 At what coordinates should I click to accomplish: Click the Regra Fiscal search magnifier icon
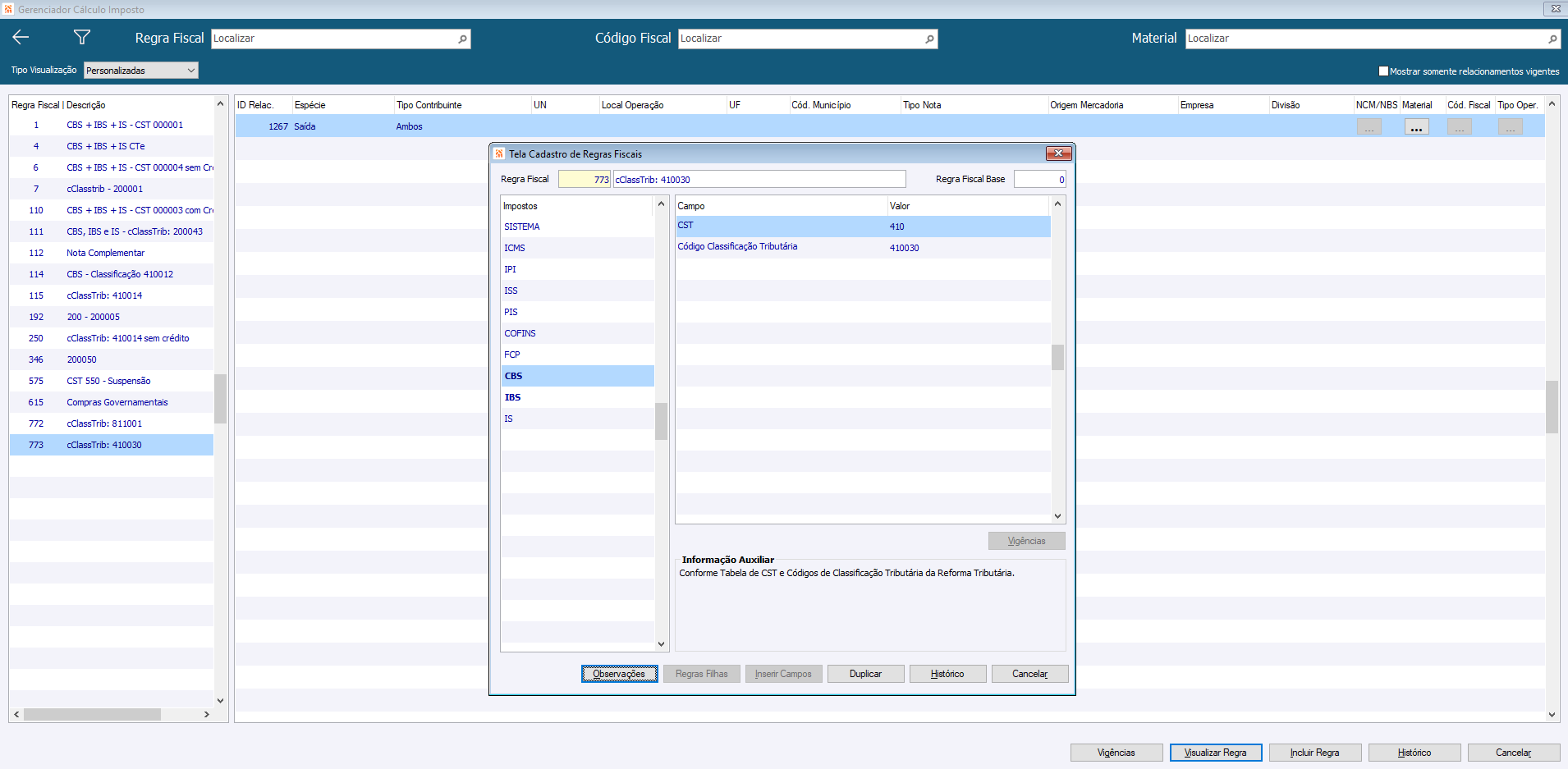(462, 39)
